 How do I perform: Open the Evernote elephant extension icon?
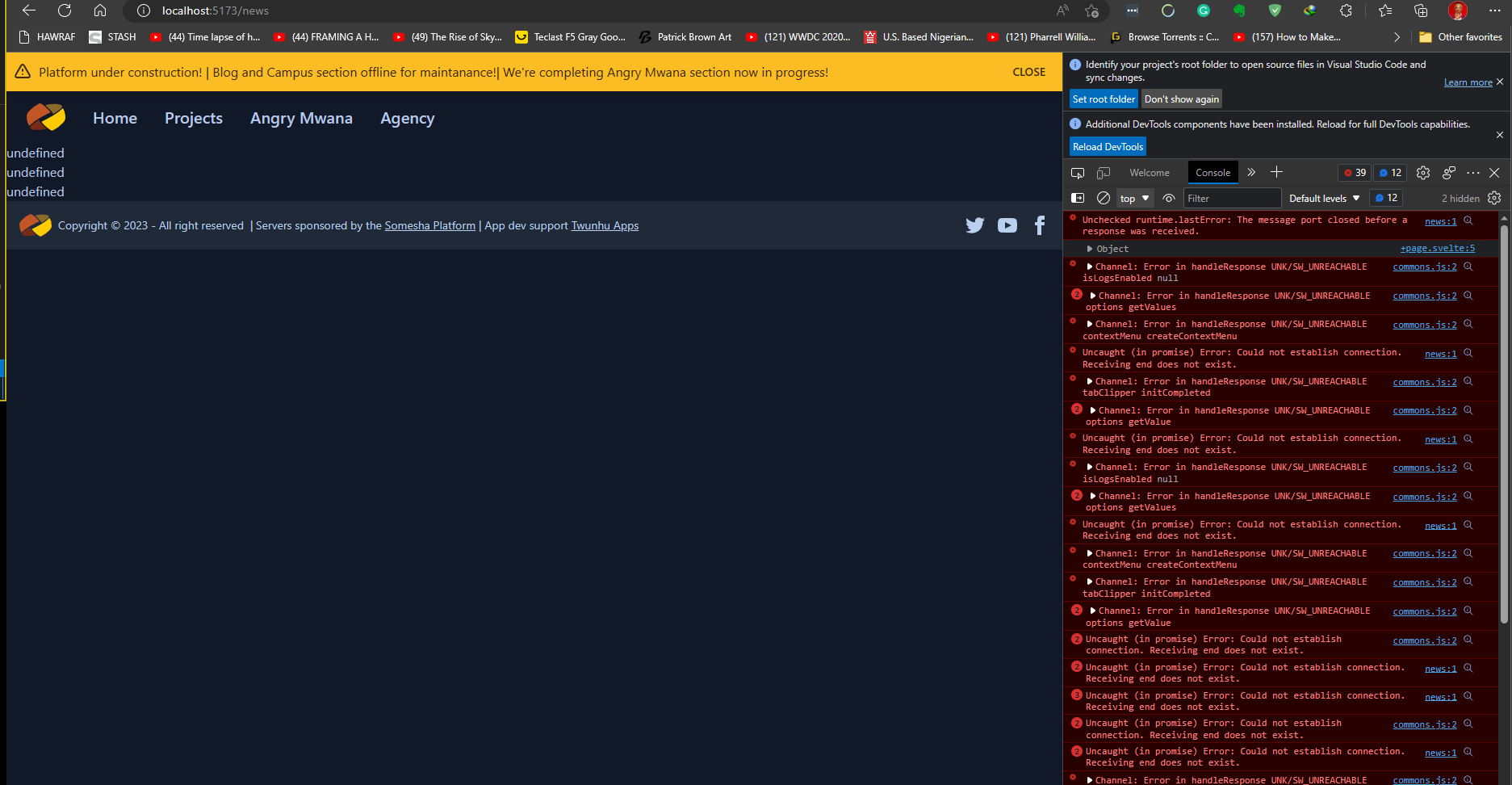1239,10
